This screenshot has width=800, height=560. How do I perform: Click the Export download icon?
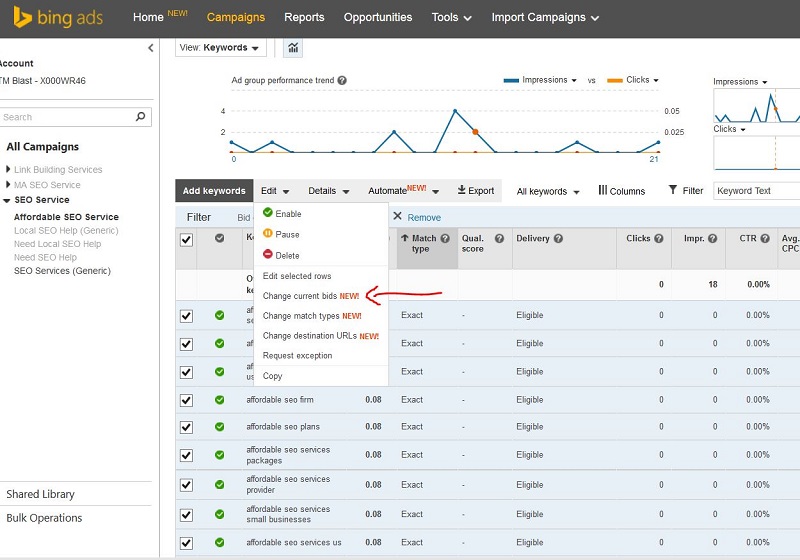click(461, 190)
